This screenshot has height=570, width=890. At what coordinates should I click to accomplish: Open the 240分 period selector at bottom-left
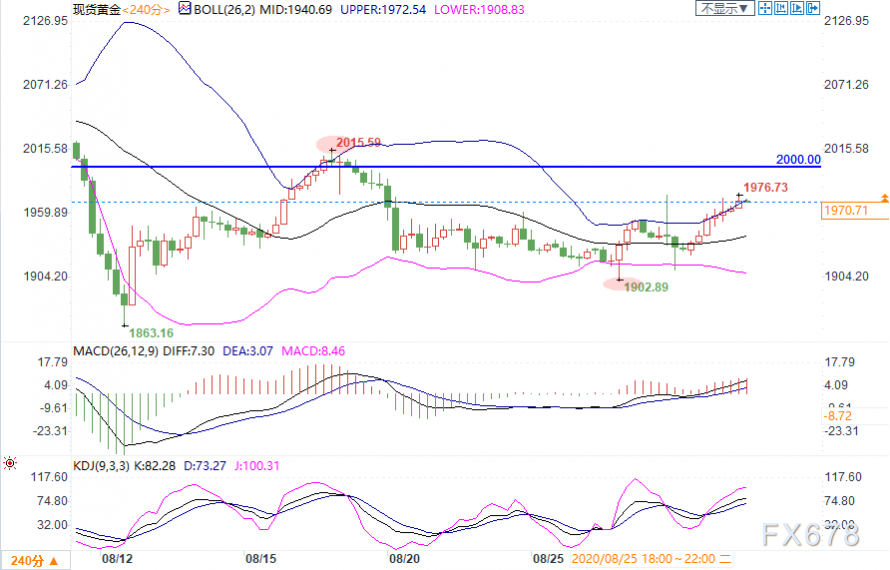[35, 561]
